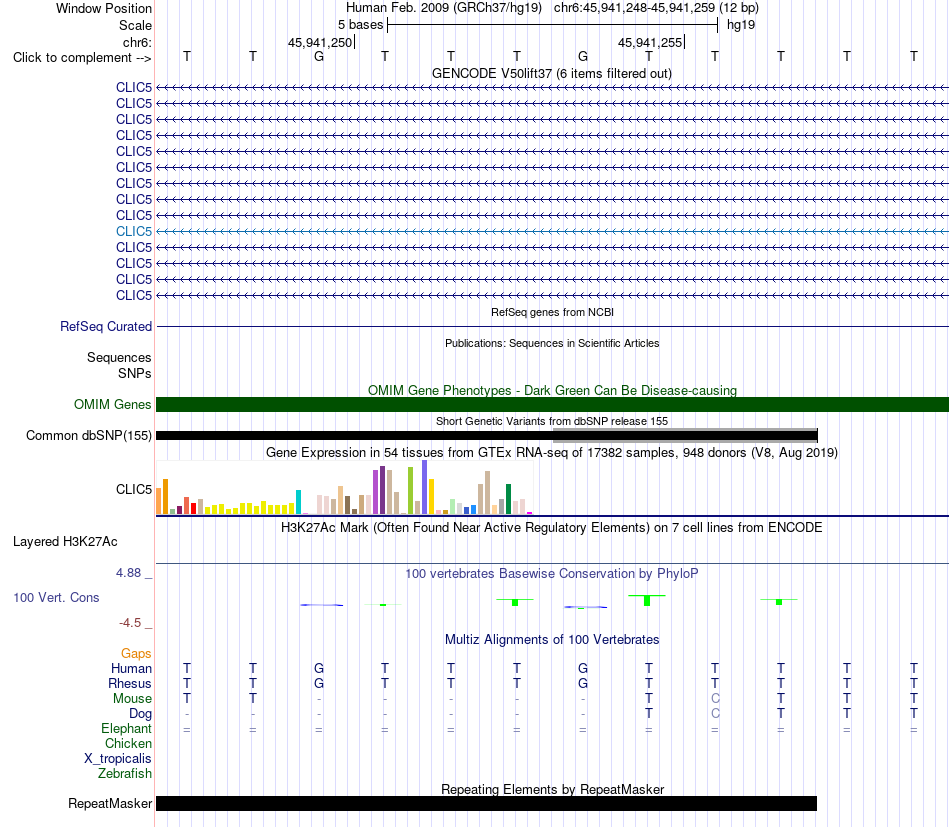Viewport: 950px width, 827px height.
Task: Click the tallest blue-violet GTEx expression bar
Action: pos(425,487)
